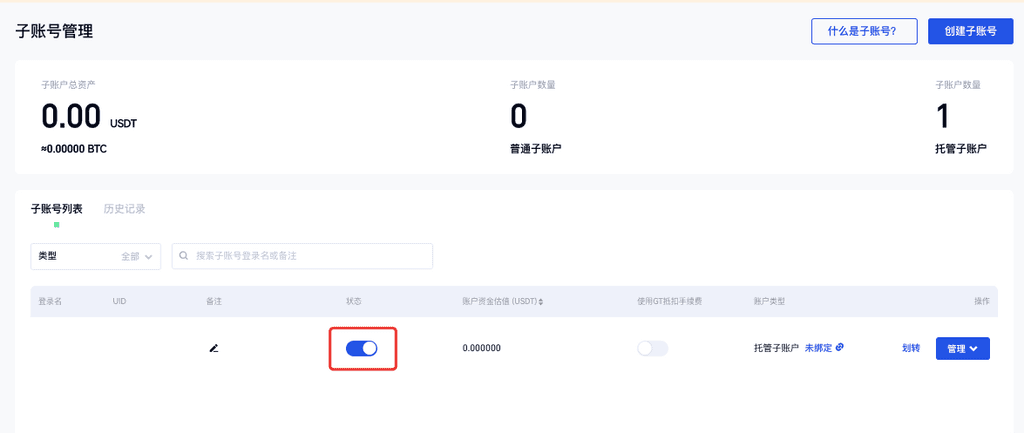Select the 子账号列表 tab

click(x=56, y=209)
